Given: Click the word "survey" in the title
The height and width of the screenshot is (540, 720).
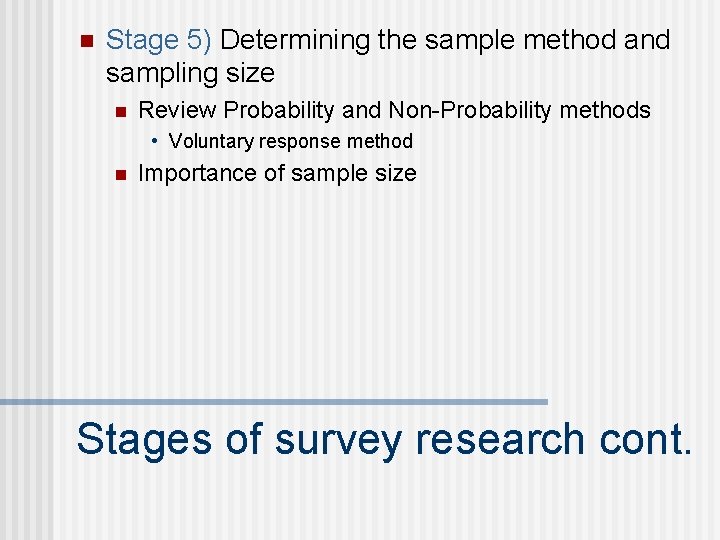Looking at the screenshot, I should (x=337, y=441).
